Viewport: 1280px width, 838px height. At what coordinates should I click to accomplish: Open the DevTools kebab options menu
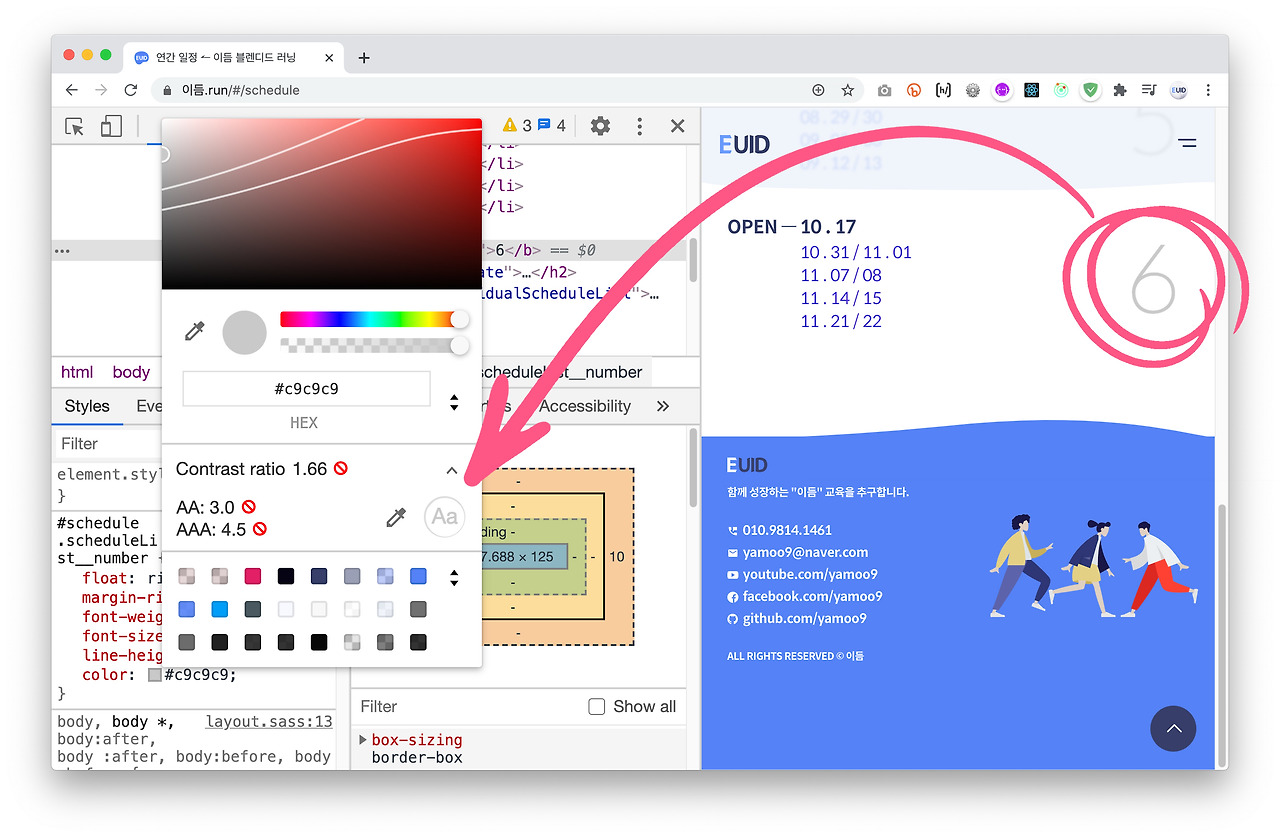point(640,126)
